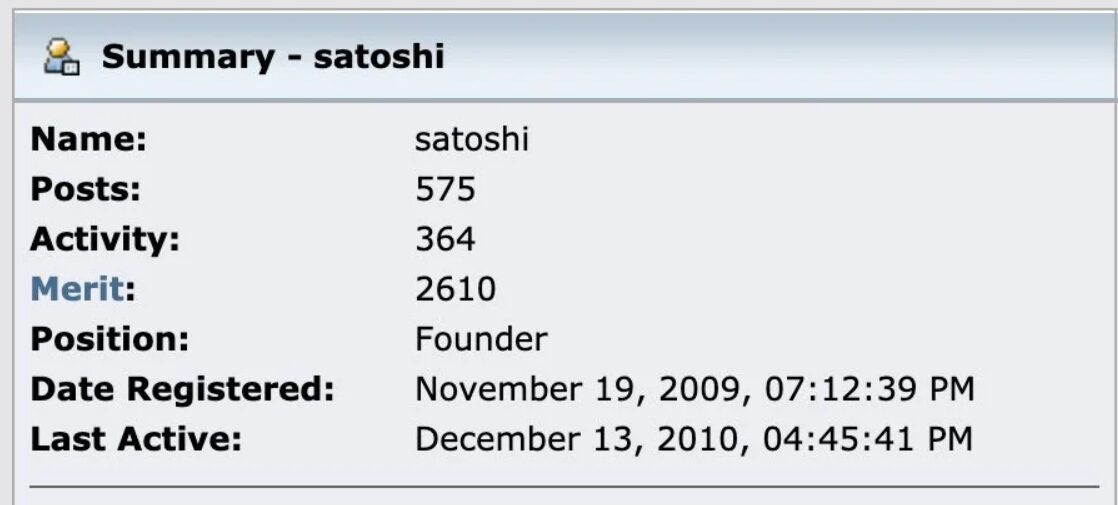1118x505 pixels.
Task: Select the activity value 364
Action: click(445, 239)
